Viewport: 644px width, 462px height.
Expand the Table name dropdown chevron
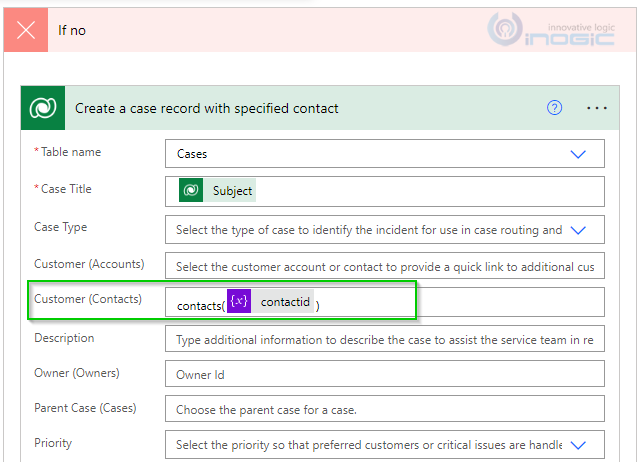tap(577, 154)
